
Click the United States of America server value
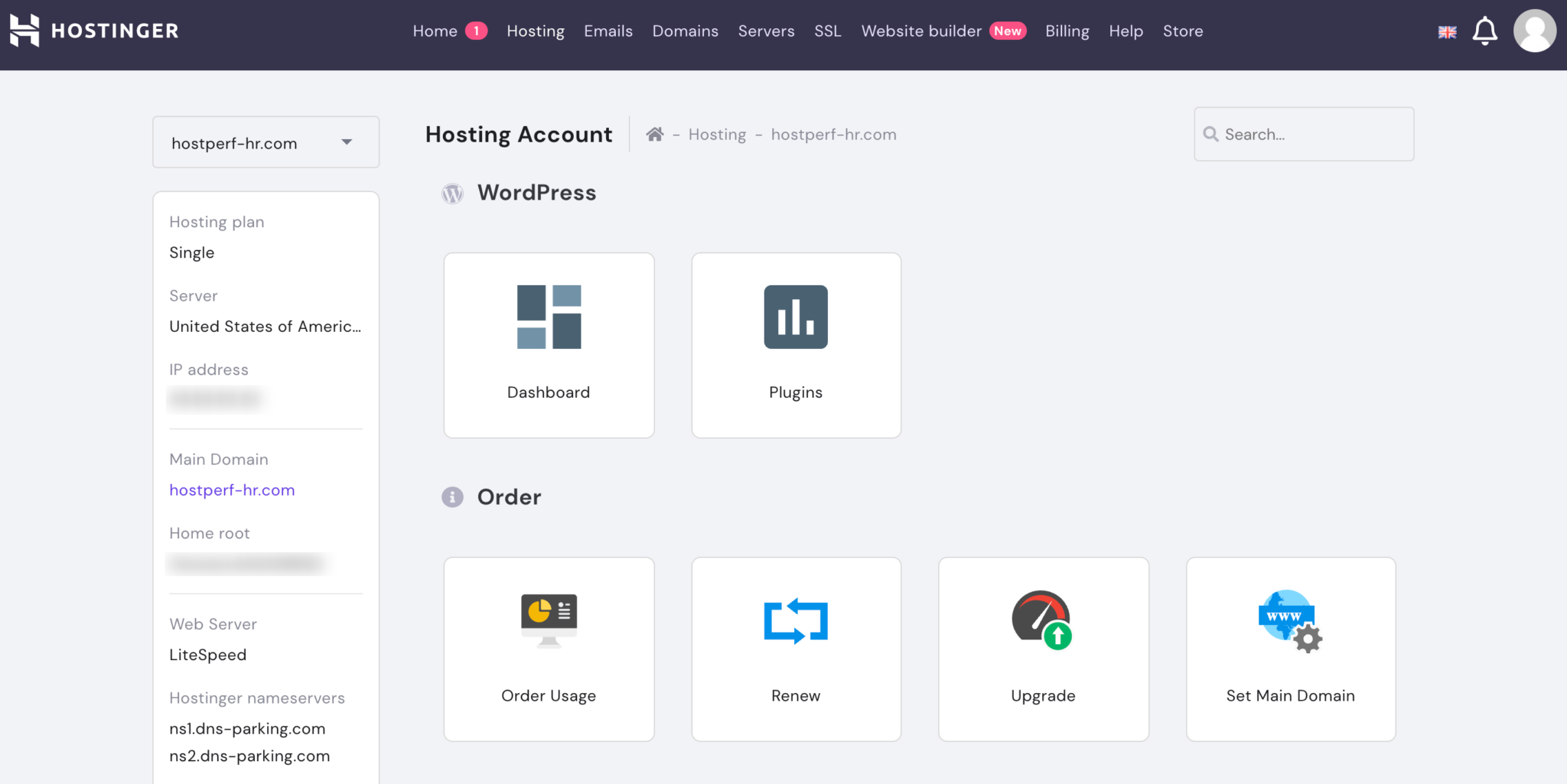point(265,327)
